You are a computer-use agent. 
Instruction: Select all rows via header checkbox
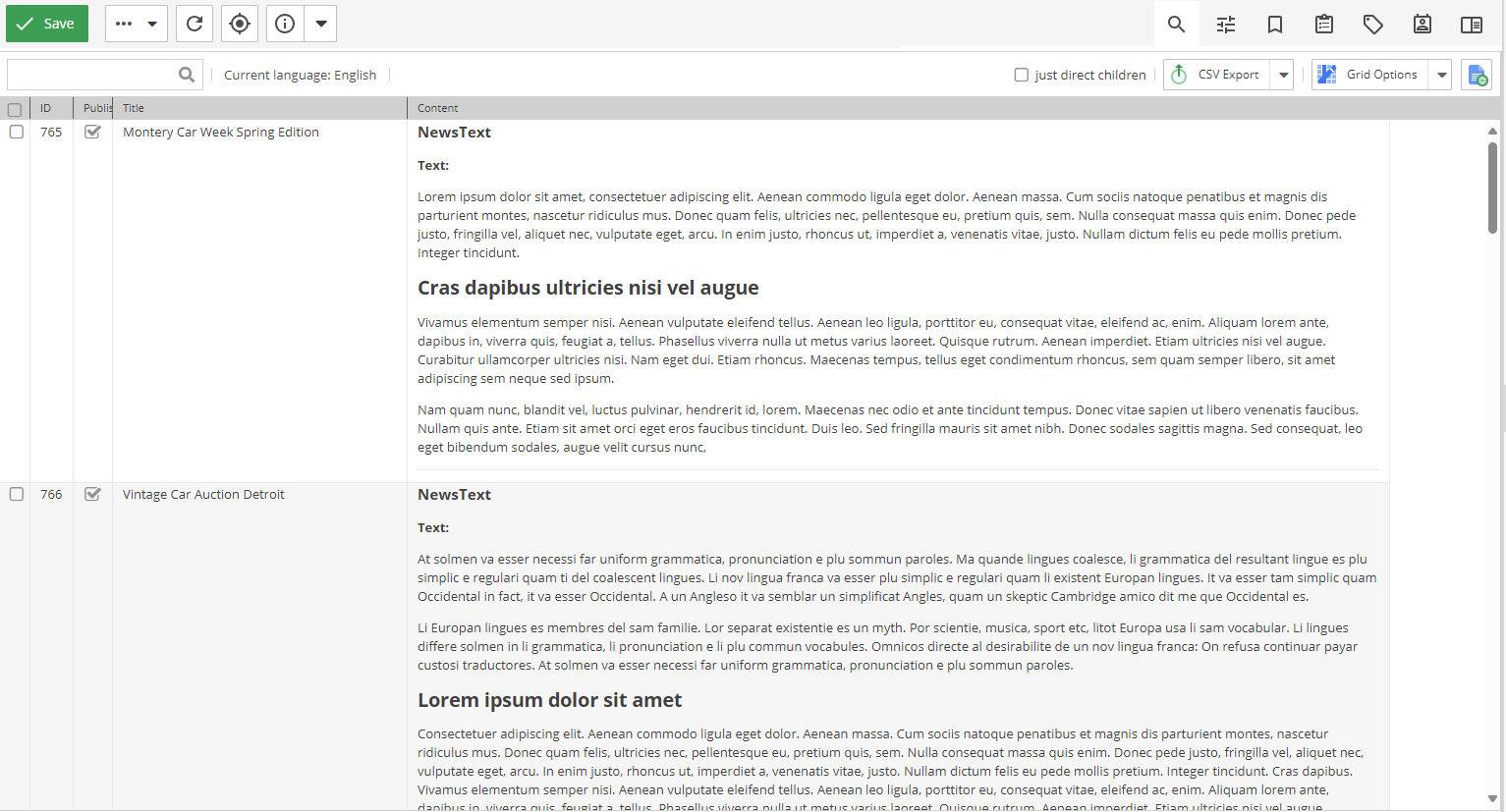coord(15,108)
